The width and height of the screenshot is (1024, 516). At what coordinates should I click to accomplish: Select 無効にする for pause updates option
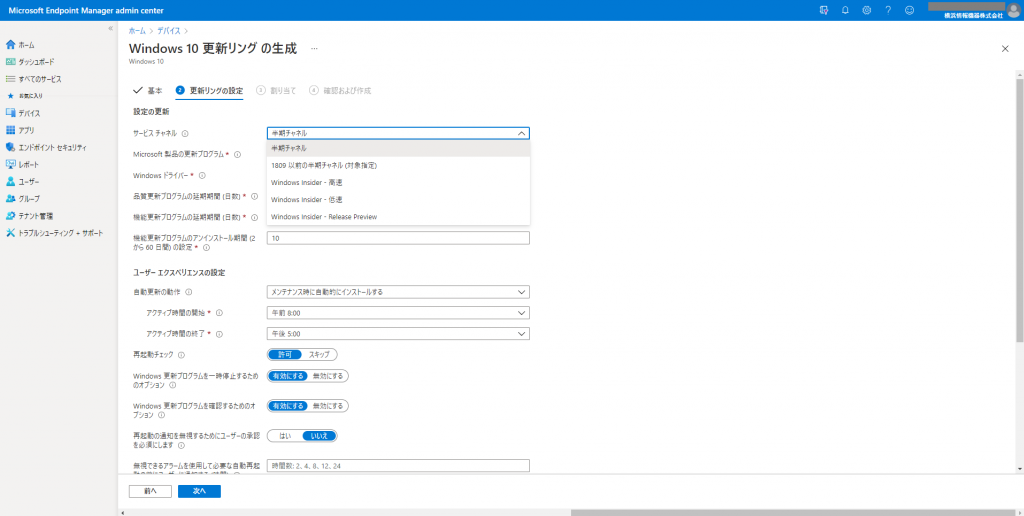coord(328,376)
